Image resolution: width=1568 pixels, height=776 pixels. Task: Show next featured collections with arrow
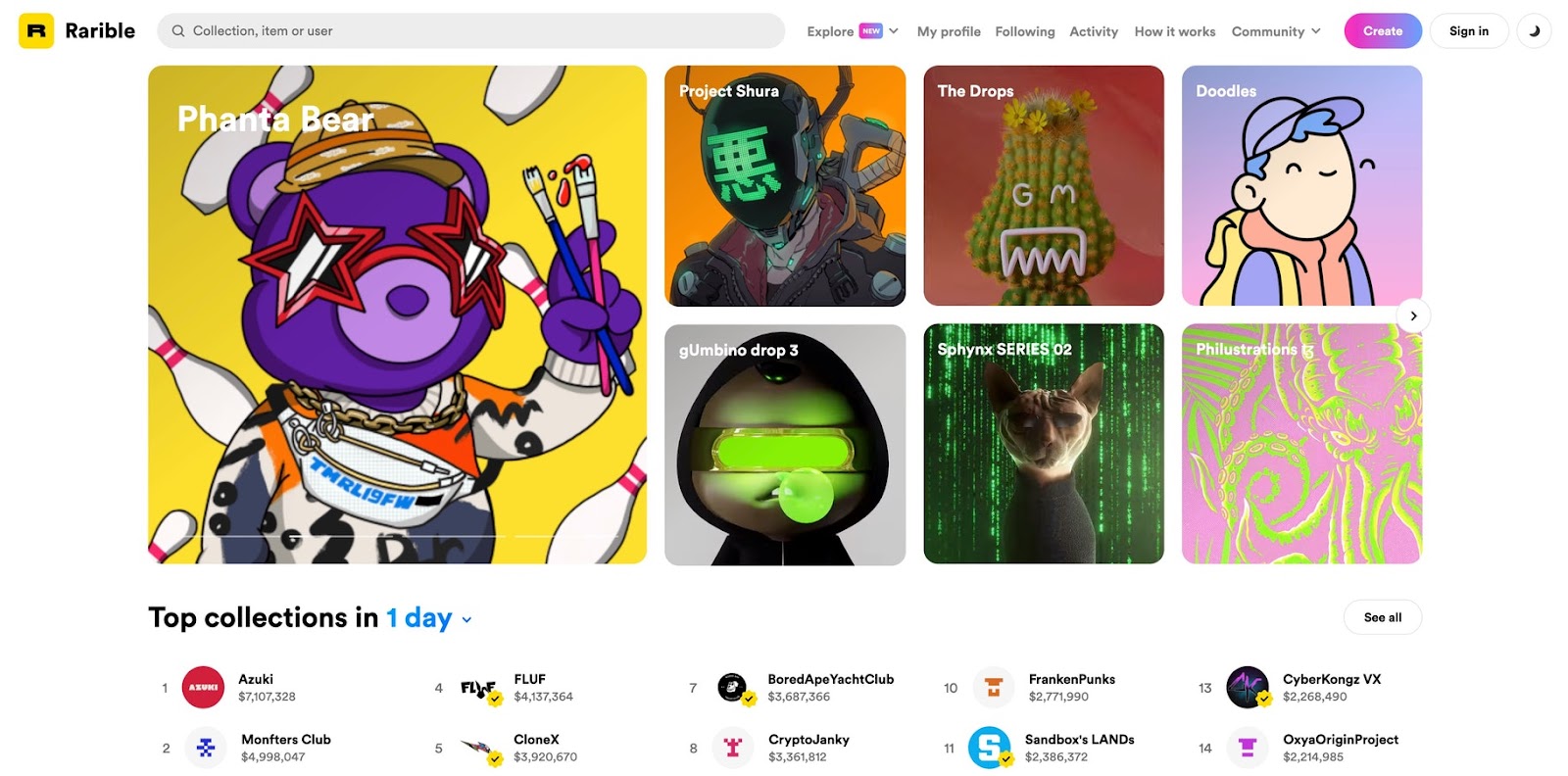coord(1413,315)
